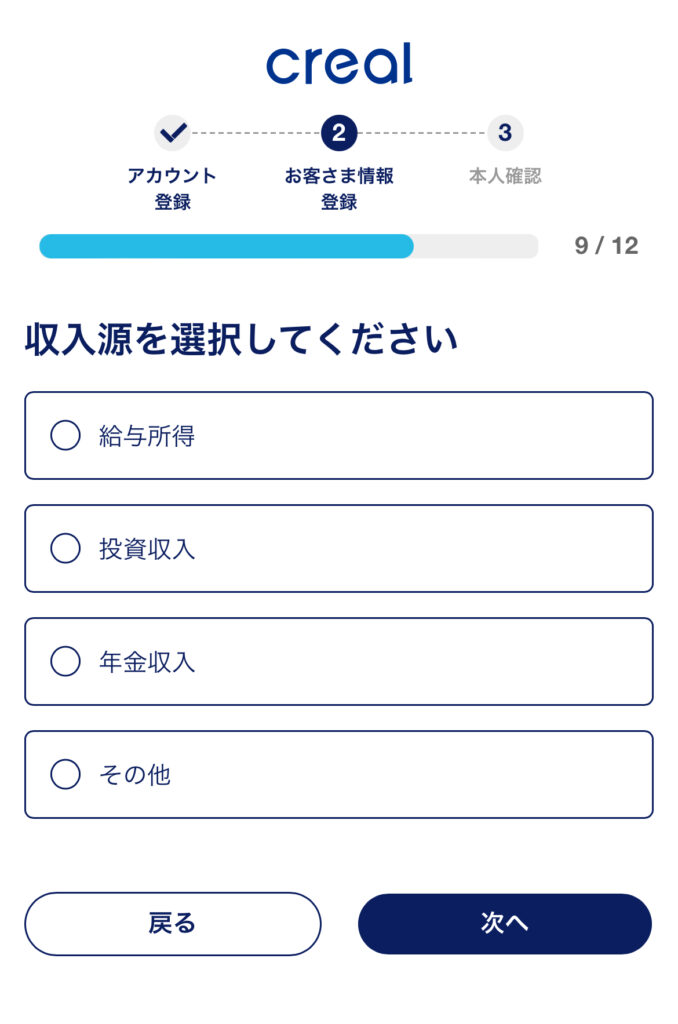Screen dimensions: 678x1024
Task: Select the 年金収入 option
Action: (66, 661)
